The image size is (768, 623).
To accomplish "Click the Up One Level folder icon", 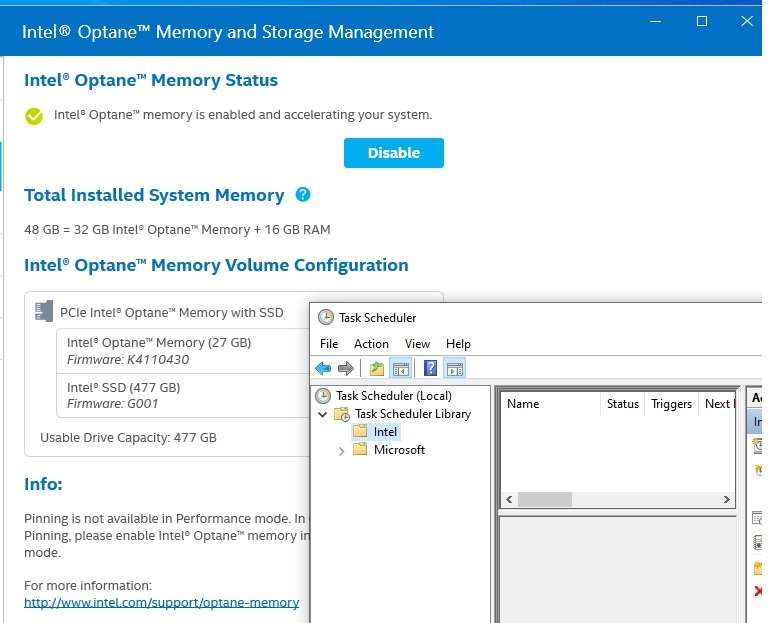I will click(376, 368).
